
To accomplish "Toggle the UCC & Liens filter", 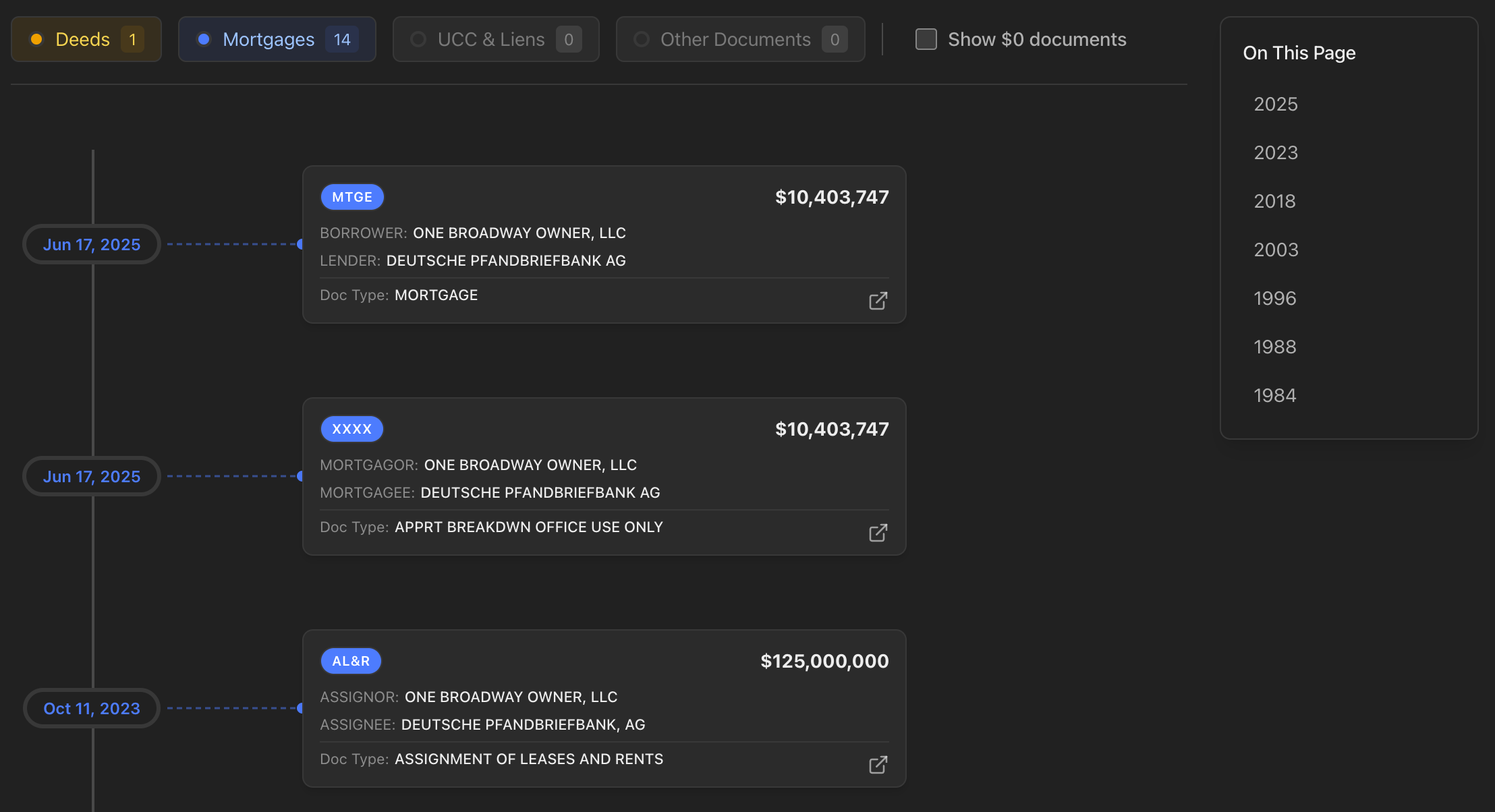I will tap(496, 39).
